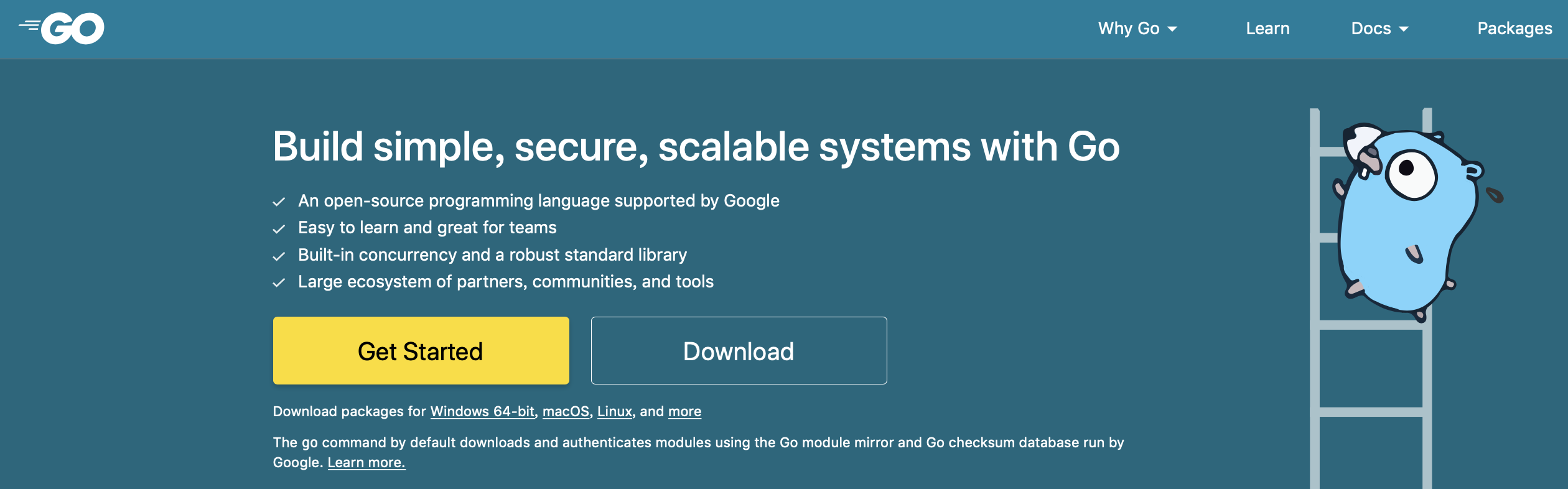Click the yellow Get Started button

pos(421,350)
